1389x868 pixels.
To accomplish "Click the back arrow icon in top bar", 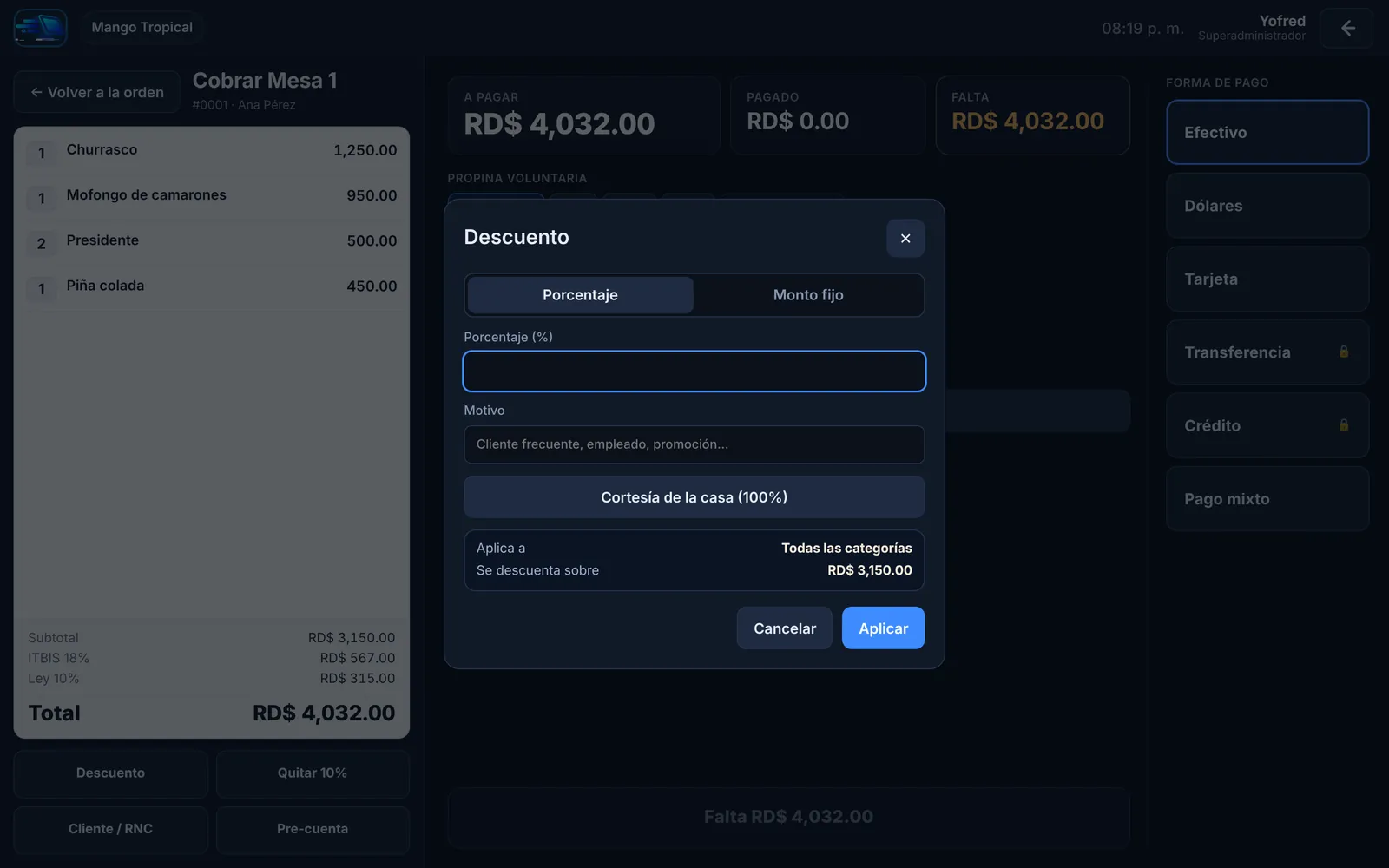I will coord(1346,28).
